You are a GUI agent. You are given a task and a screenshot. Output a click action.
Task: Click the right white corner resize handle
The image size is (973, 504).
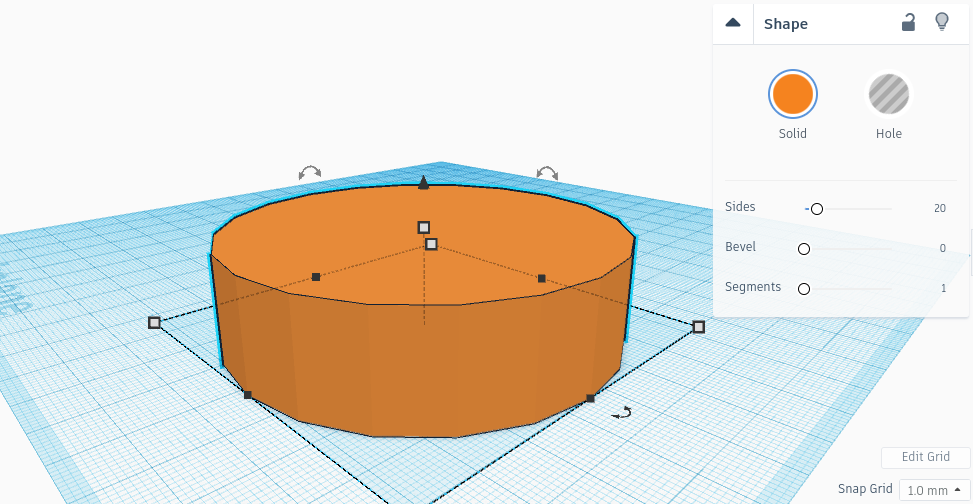click(x=699, y=326)
